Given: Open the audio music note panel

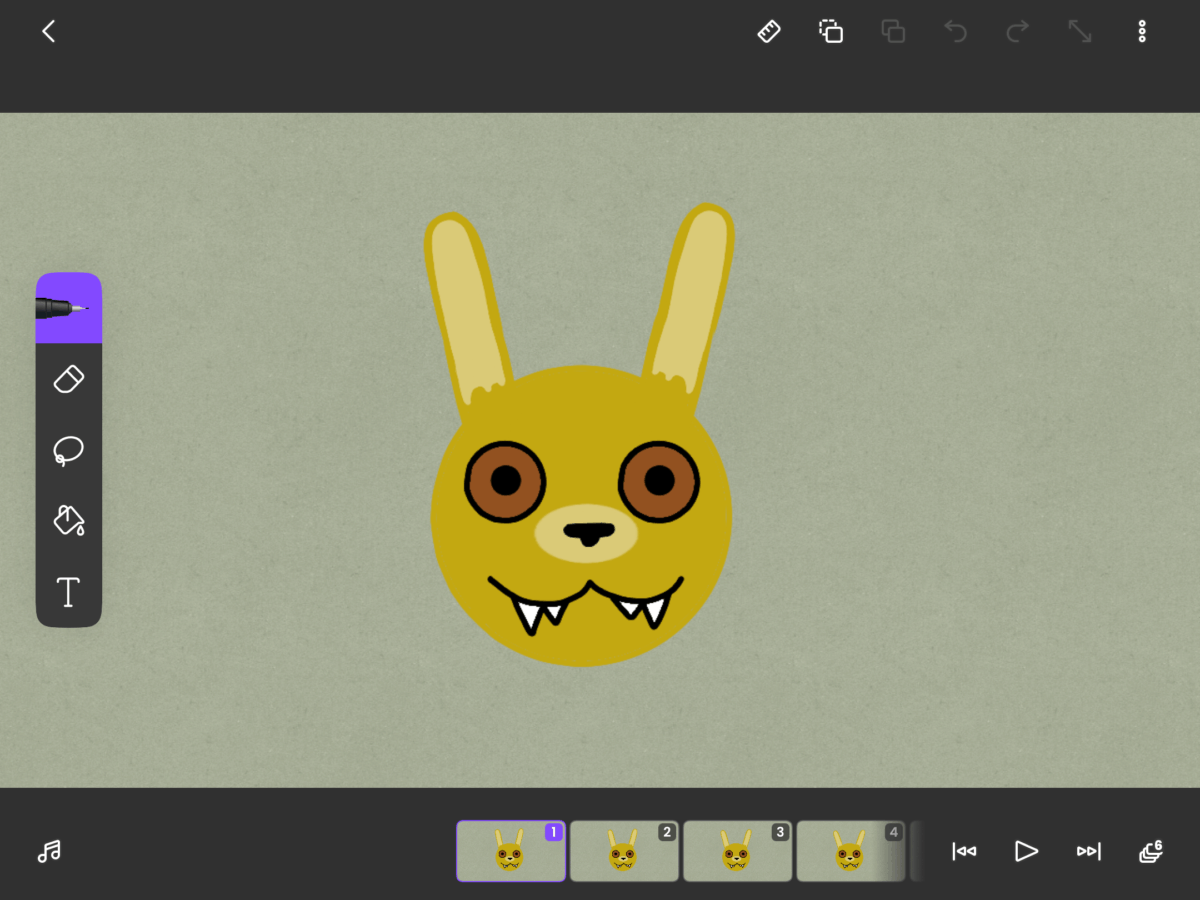Looking at the screenshot, I should [49, 851].
